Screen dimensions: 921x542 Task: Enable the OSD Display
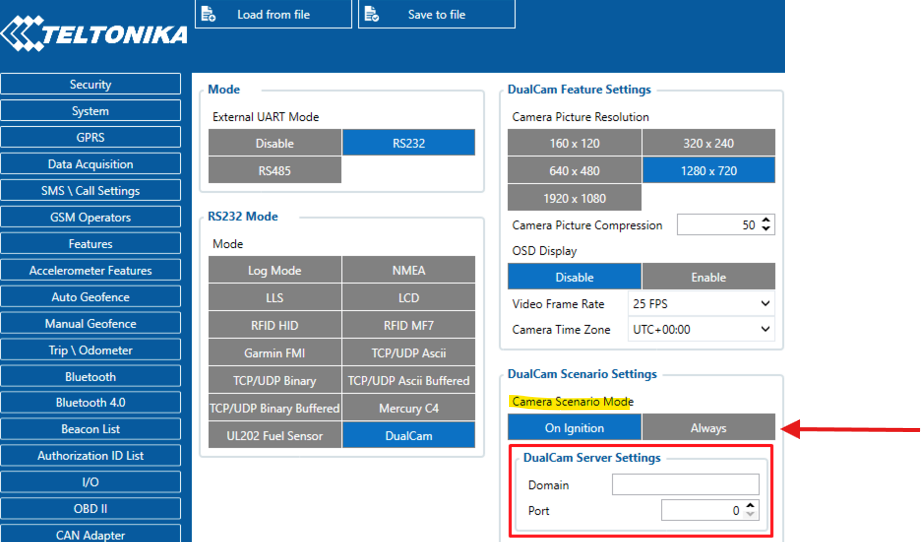point(708,277)
